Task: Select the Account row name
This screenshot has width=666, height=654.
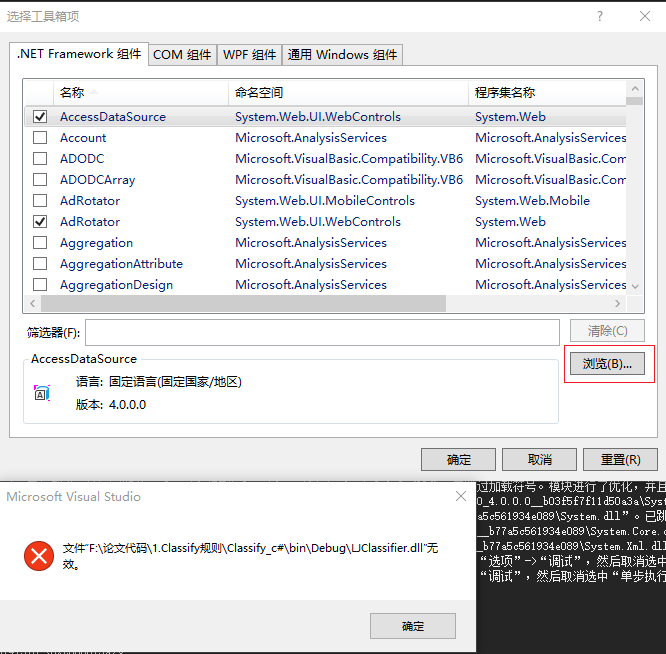Action: pyautogui.click(x=83, y=138)
